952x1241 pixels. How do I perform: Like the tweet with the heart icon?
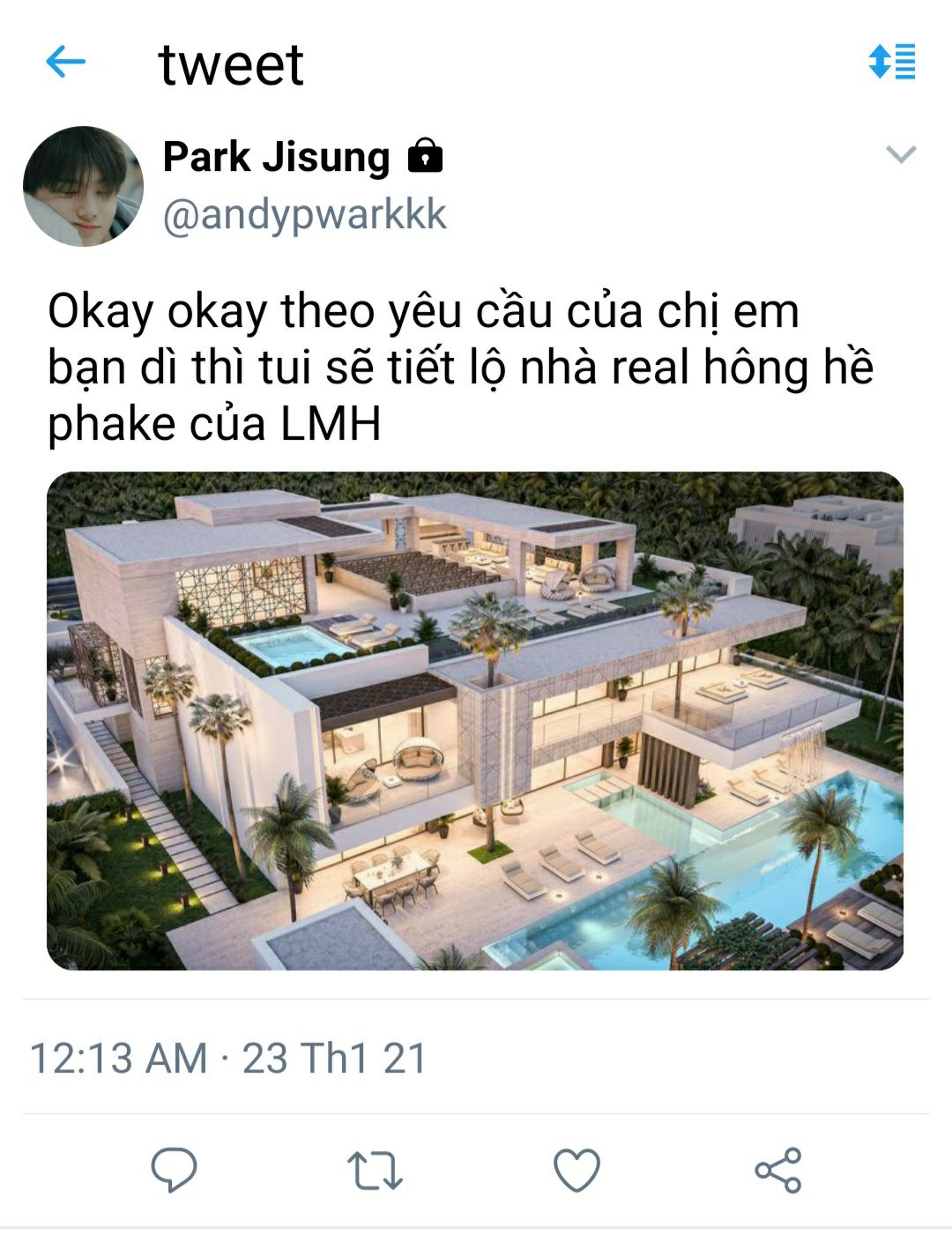point(576,1170)
